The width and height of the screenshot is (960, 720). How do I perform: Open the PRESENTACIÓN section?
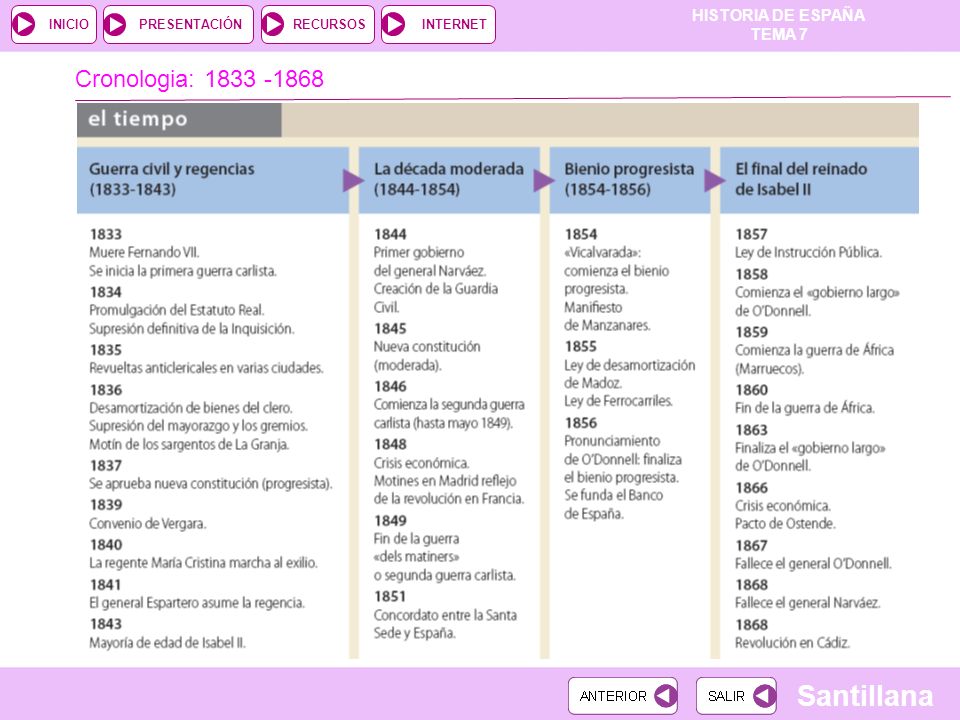pos(178,24)
